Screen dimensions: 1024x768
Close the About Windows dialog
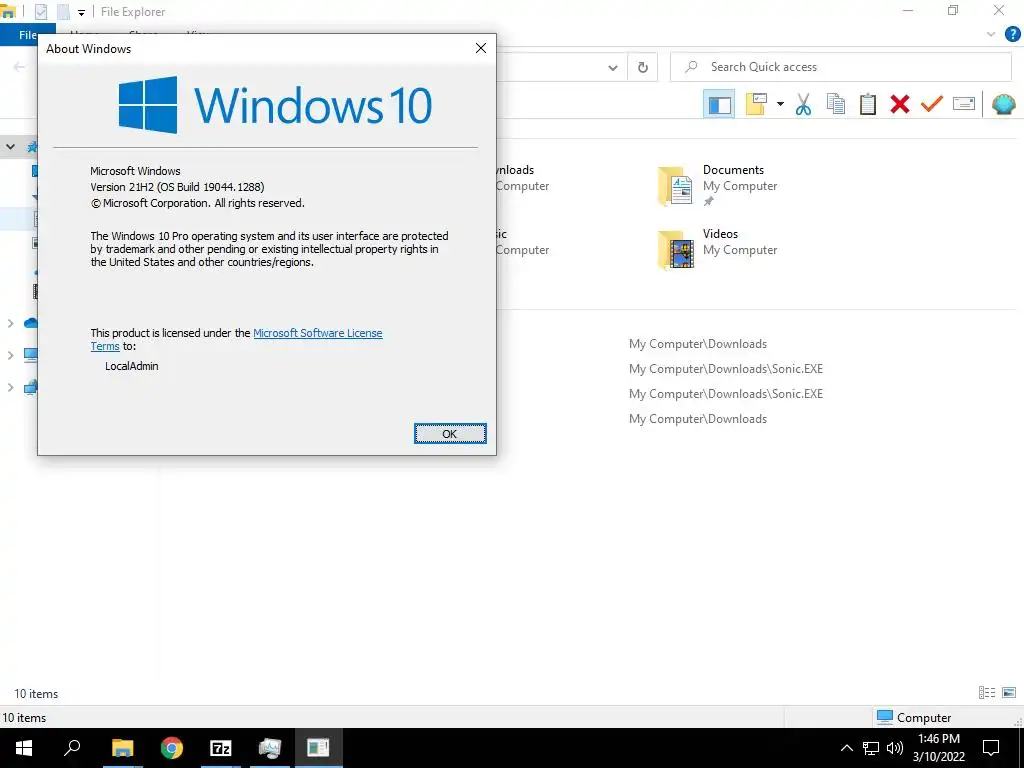[x=481, y=48]
